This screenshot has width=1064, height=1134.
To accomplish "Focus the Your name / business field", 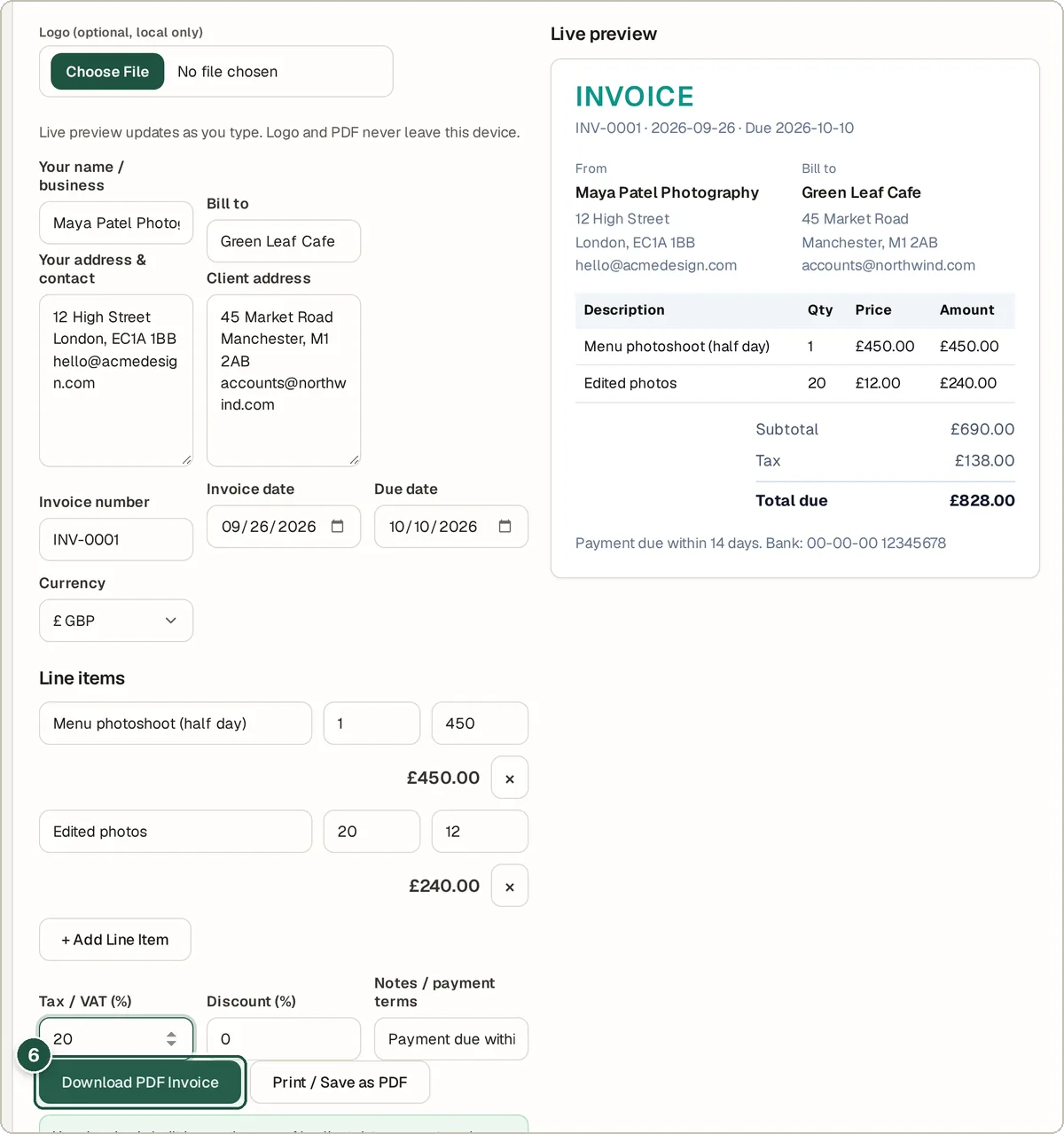I will pos(116,223).
